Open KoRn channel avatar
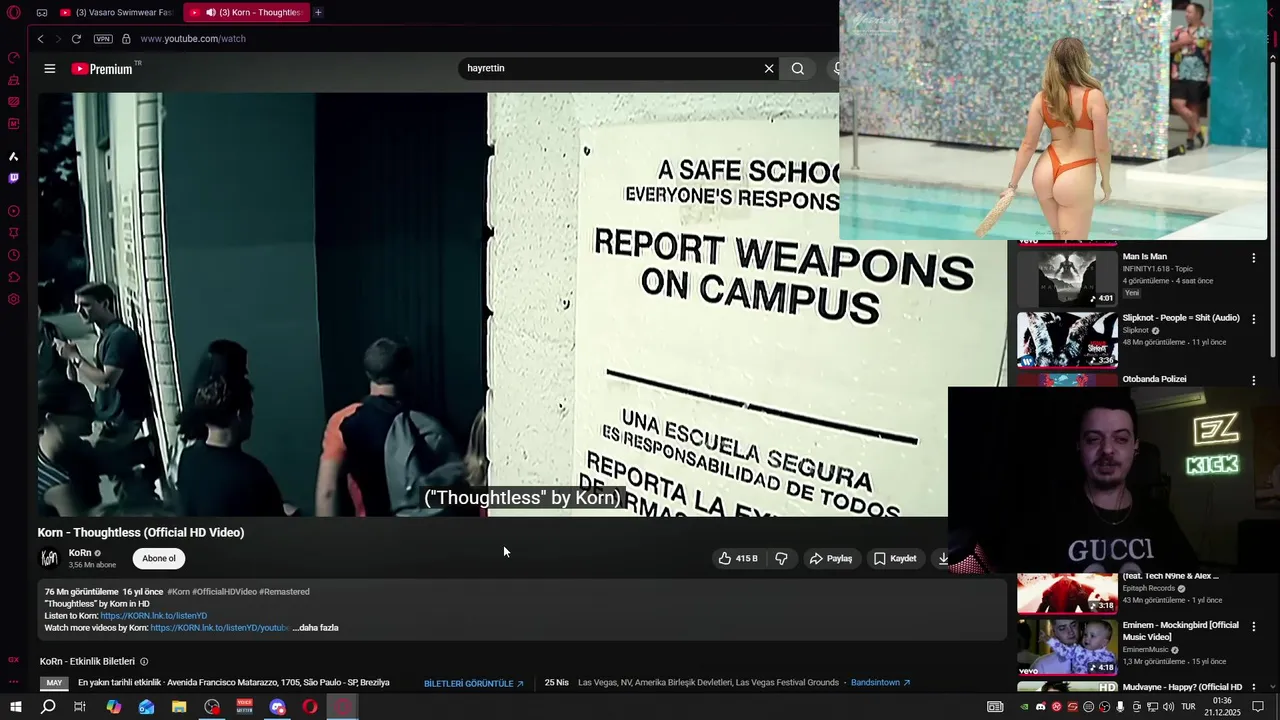The image size is (1280, 720). tap(49, 558)
